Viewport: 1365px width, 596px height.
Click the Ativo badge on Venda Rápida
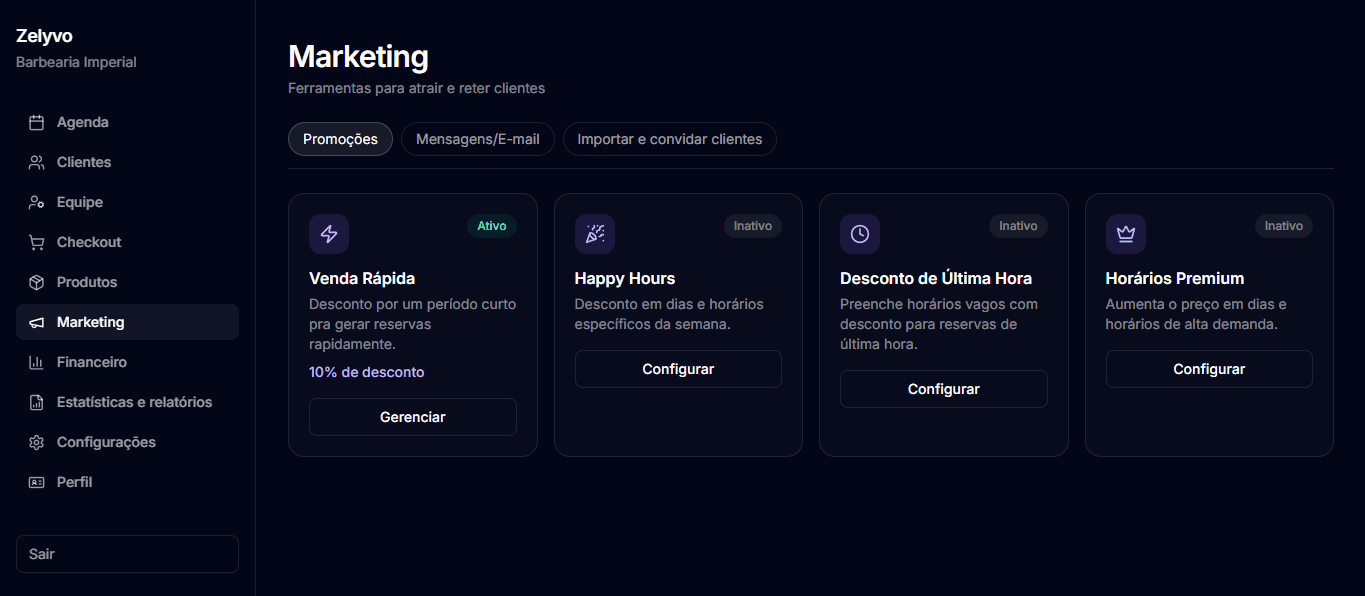(492, 226)
